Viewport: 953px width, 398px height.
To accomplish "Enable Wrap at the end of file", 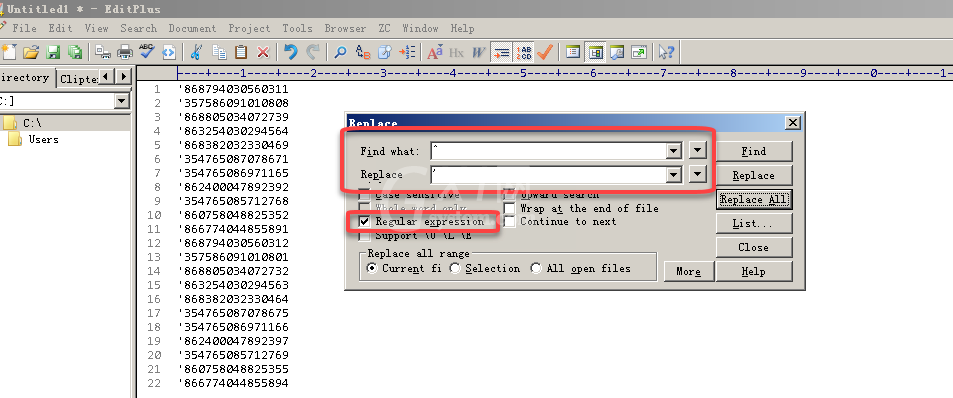I will click(x=509, y=208).
